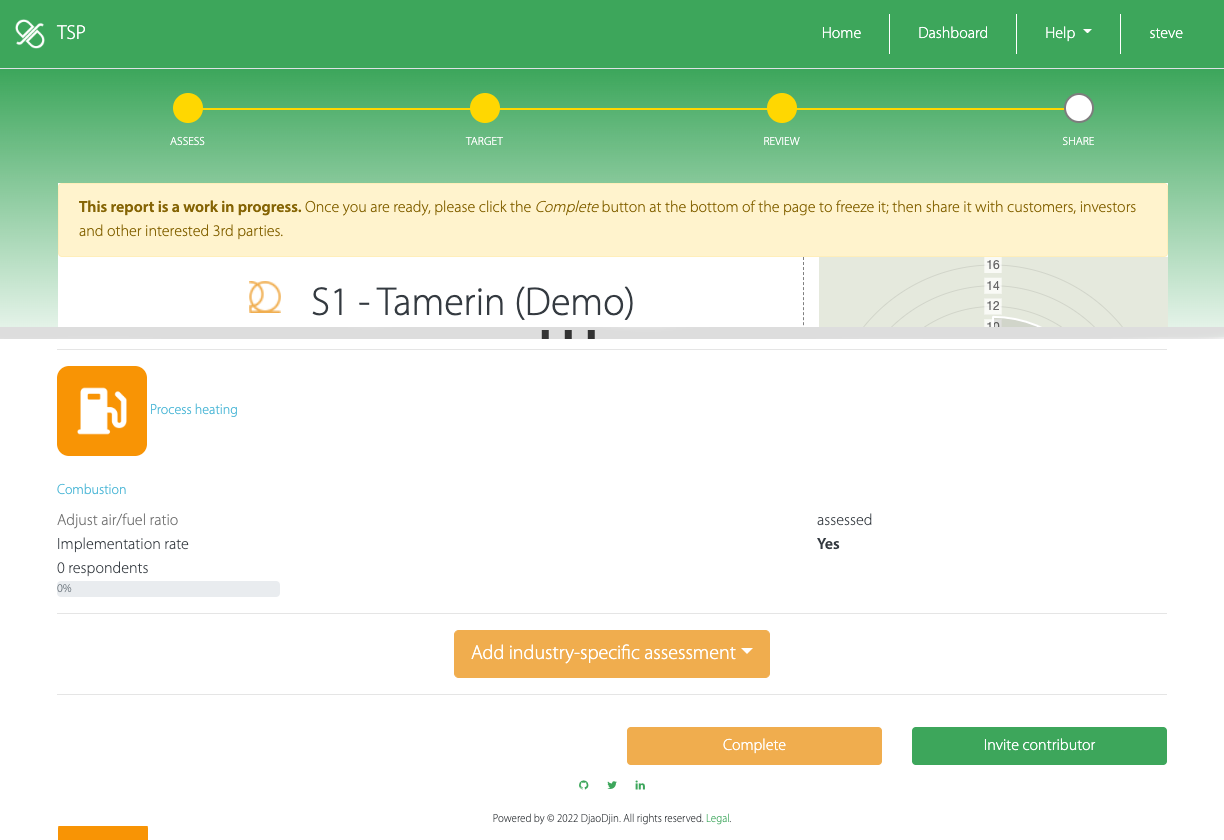
Task: Open the GitHub icon in footer
Action: [584, 785]
